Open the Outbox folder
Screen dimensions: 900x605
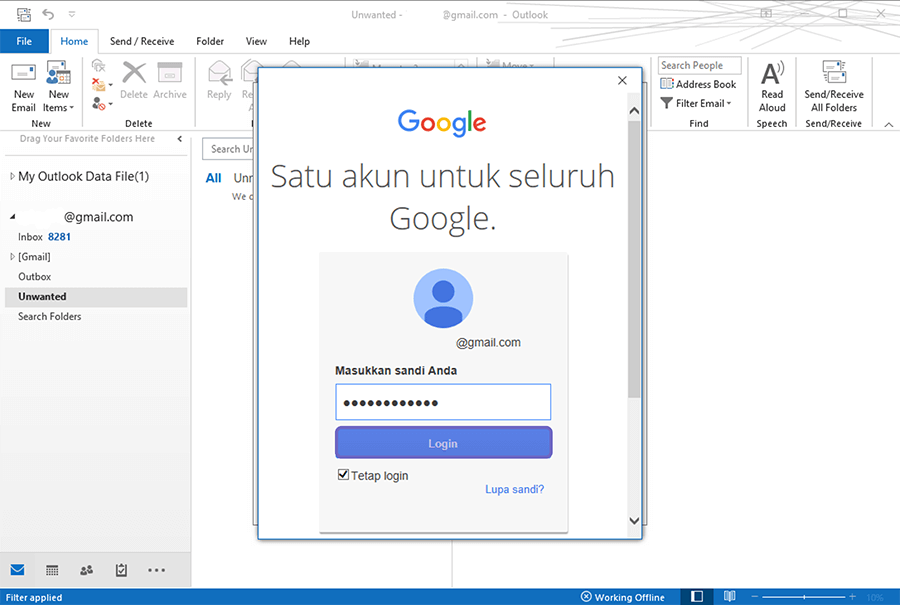click(x=34, y=277)
